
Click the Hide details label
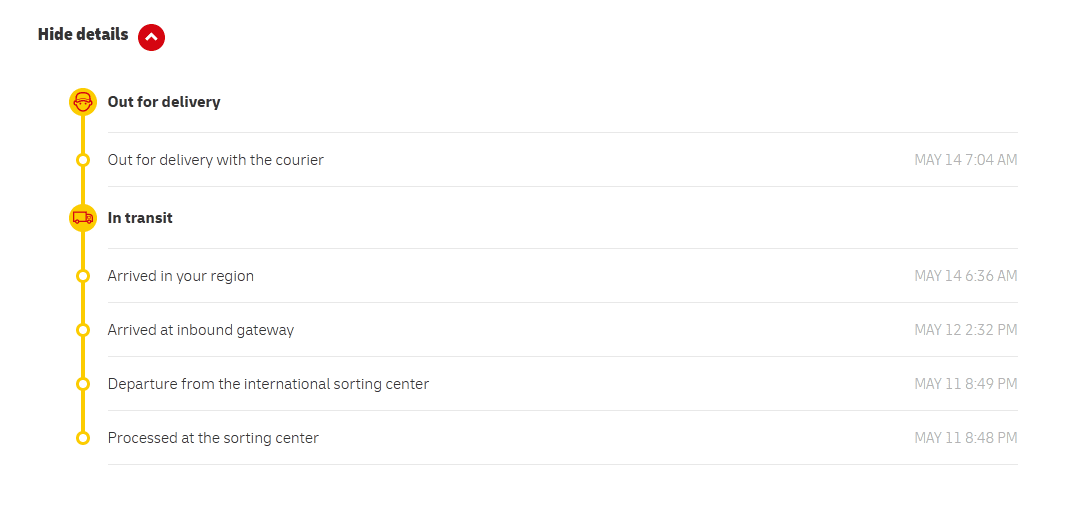coord(83,34)
